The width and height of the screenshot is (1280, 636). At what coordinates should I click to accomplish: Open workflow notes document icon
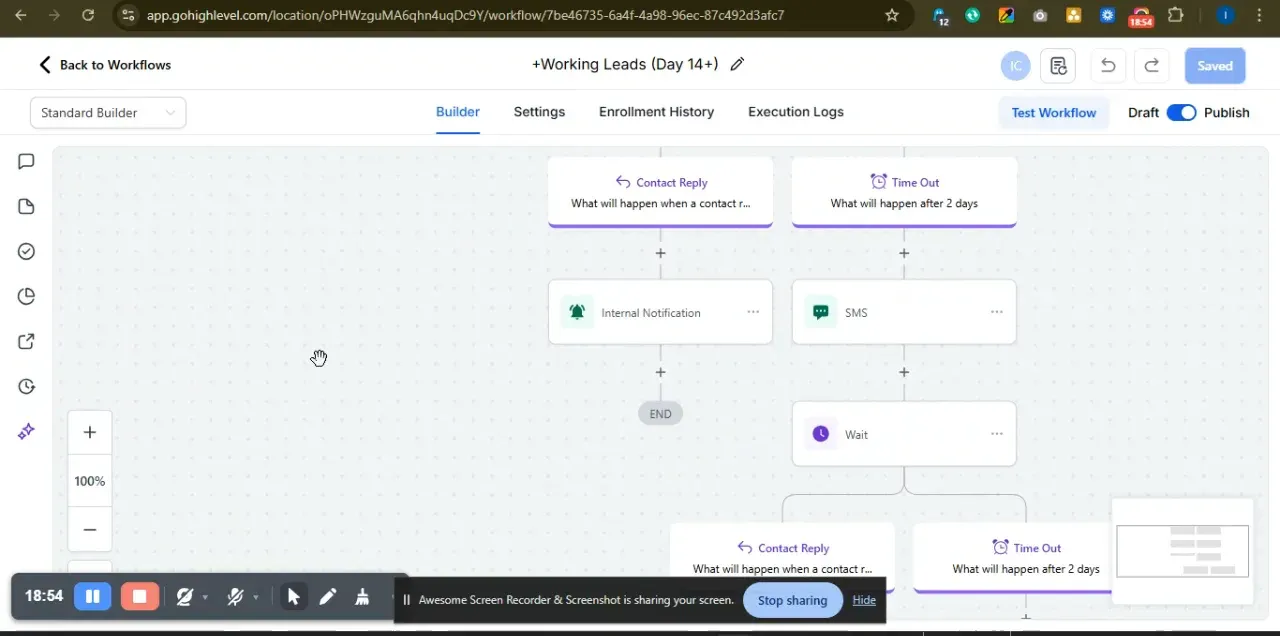click(1058, 66)
